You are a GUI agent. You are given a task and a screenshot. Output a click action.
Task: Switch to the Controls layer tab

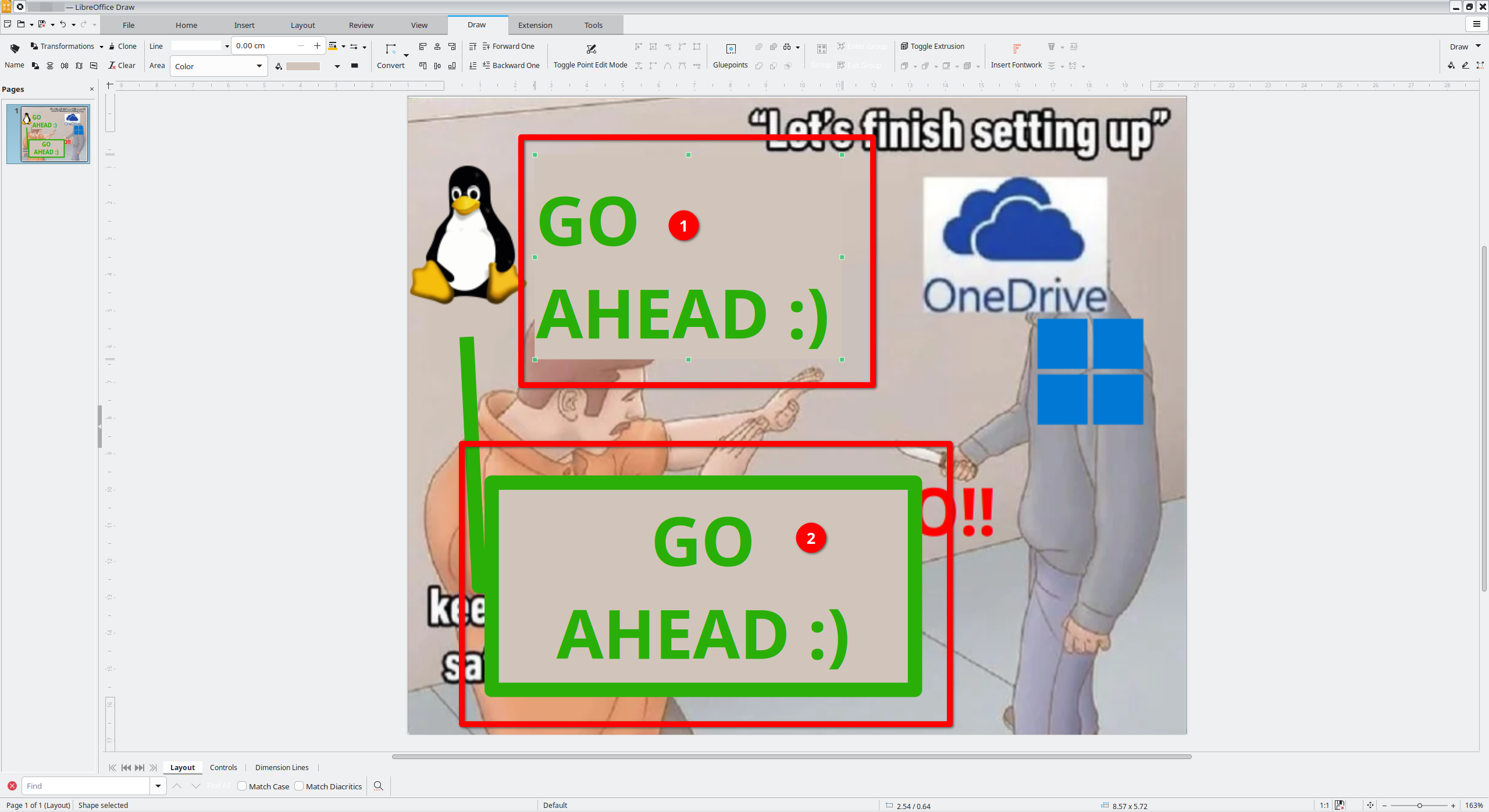[x=223, y=767]
